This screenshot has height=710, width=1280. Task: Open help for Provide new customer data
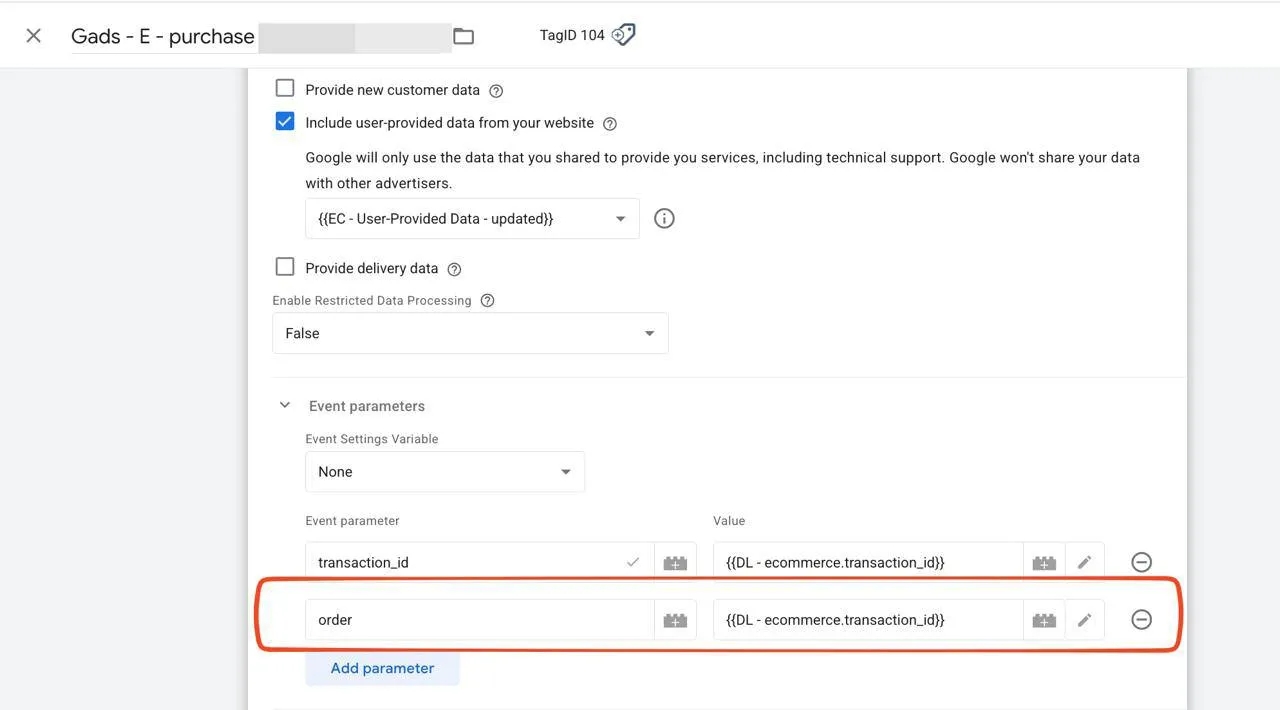496,91
